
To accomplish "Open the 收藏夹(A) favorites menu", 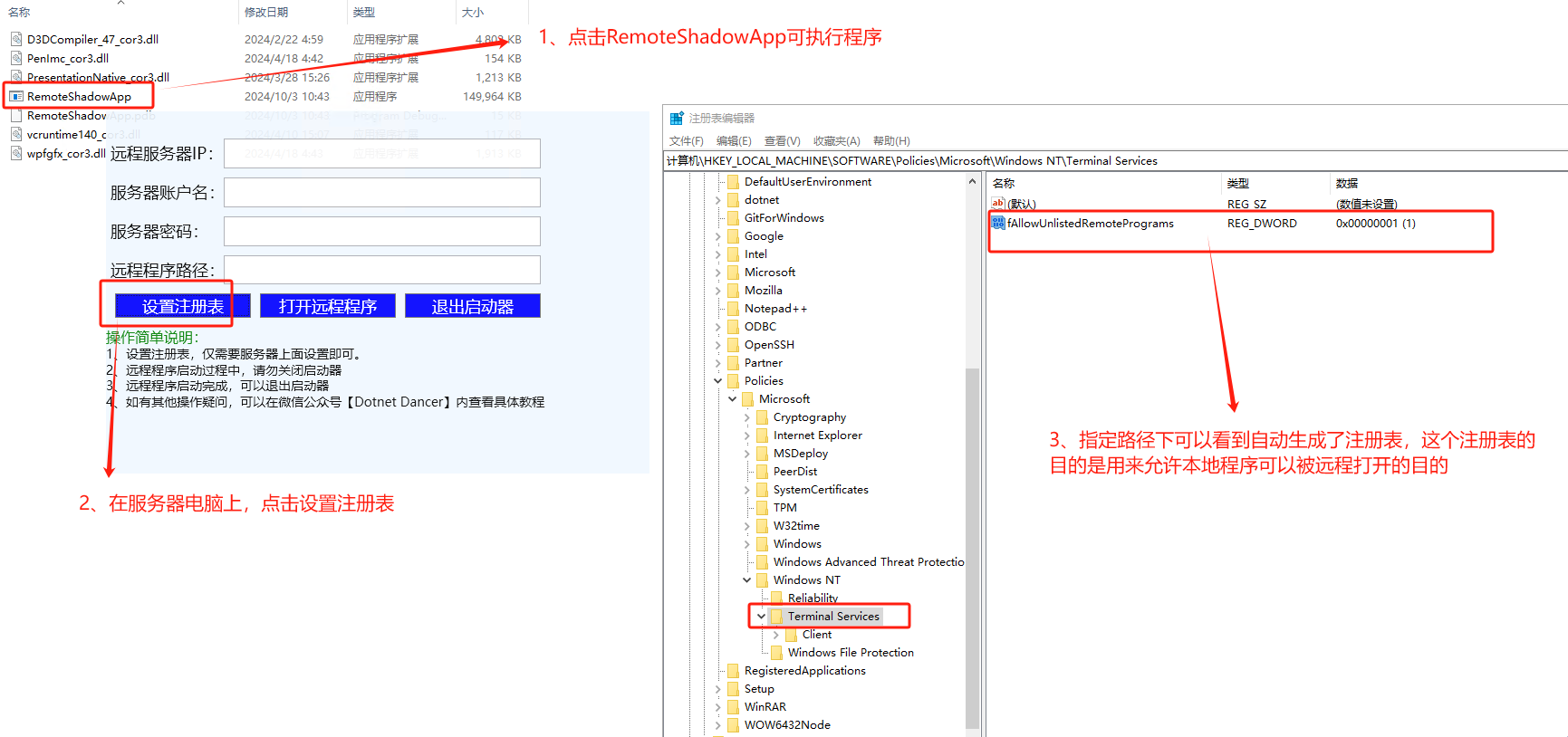I will [836, 141].
